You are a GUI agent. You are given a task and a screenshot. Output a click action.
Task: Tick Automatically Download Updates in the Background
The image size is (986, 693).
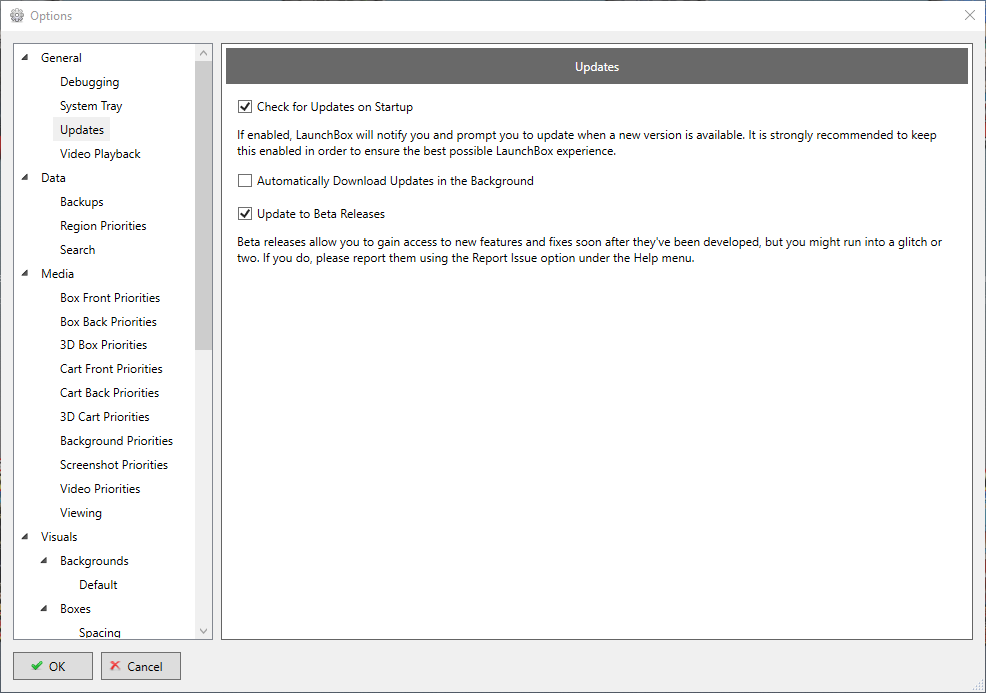pos(245,181)
